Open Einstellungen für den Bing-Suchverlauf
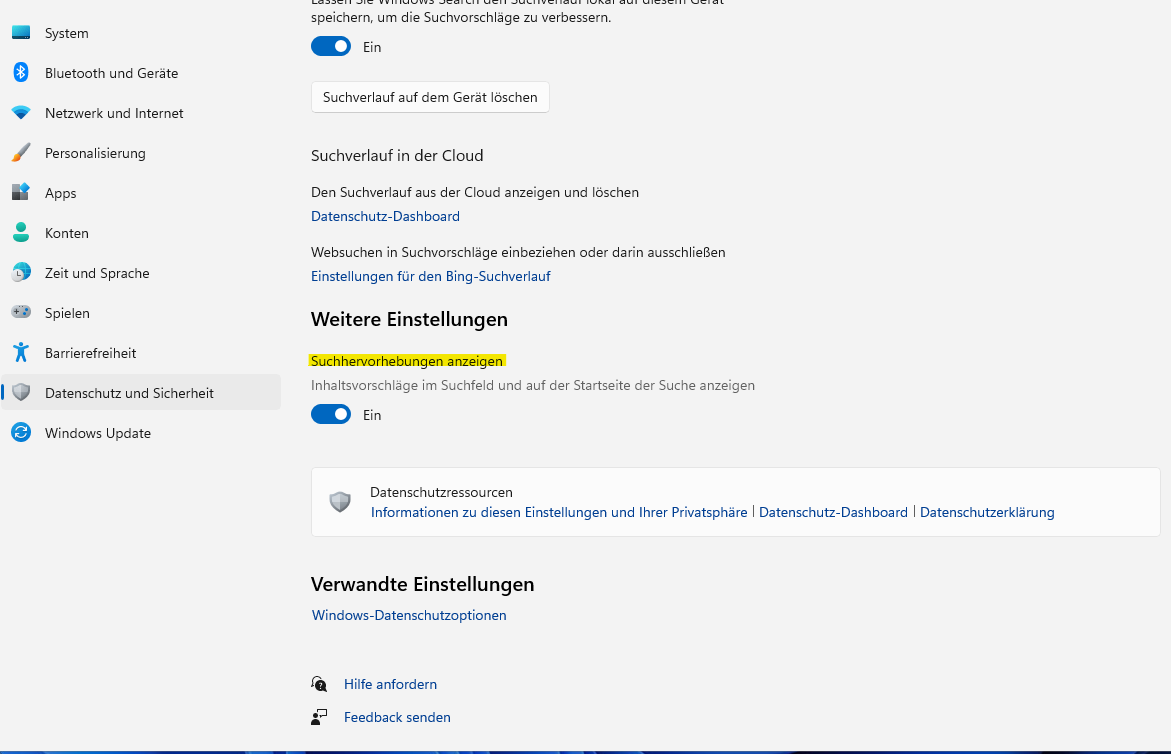This screenshot has width=1171, height=754. tap(430, 276)
